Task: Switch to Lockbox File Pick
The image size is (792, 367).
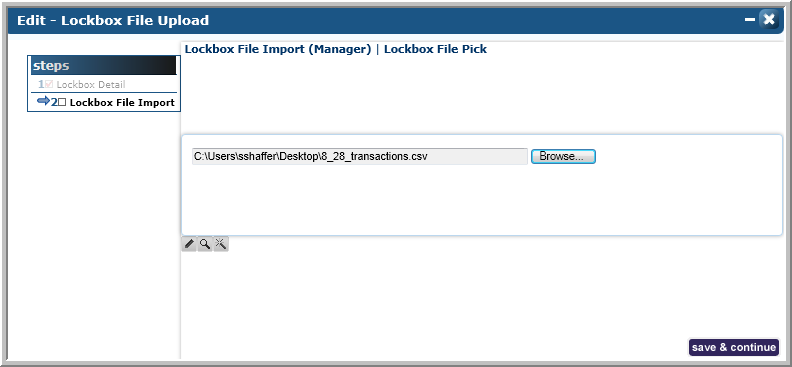Action: click(435, 49)
